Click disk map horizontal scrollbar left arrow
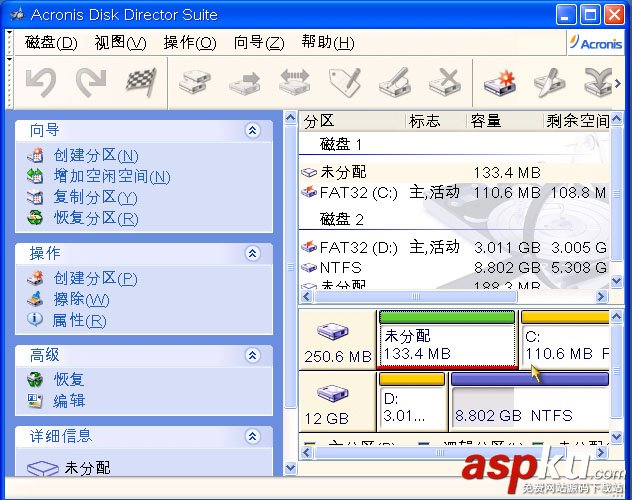Screen dimensions: 632x500 306,452
